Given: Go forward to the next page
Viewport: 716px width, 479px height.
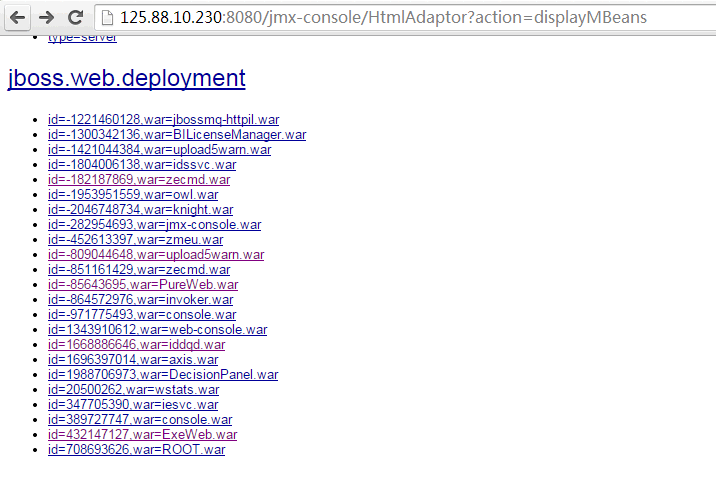Looking at the screenshot, I should (46, 17).
